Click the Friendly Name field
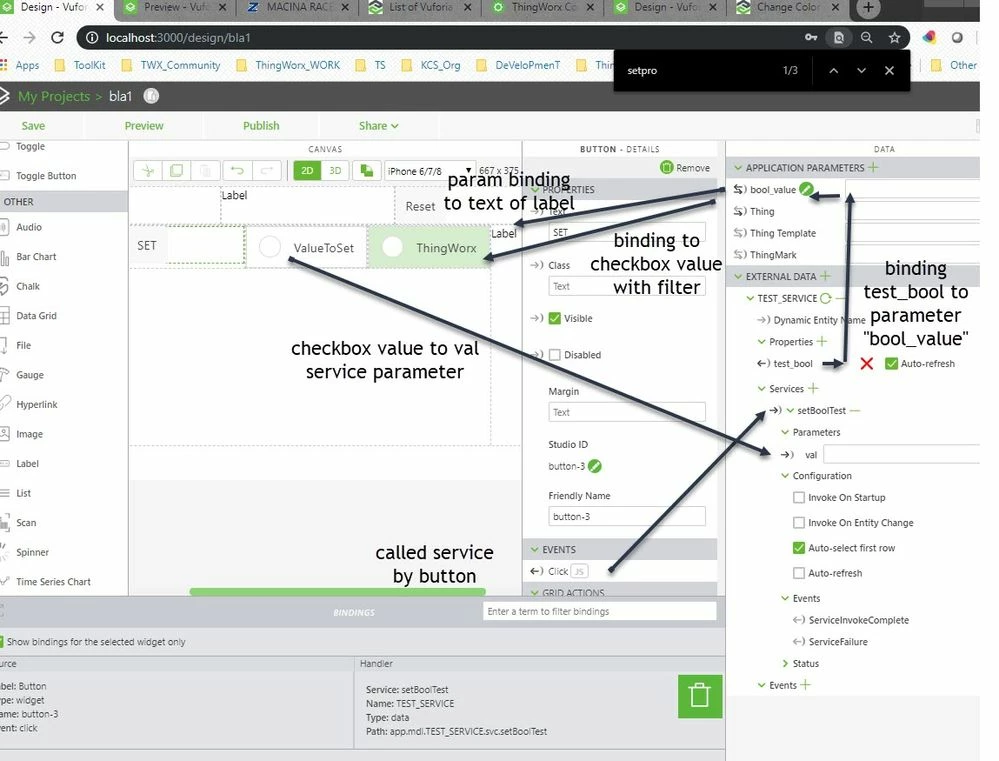Viewport: 999px width, 761px height. pyautogui.click(x=627, y=516)
